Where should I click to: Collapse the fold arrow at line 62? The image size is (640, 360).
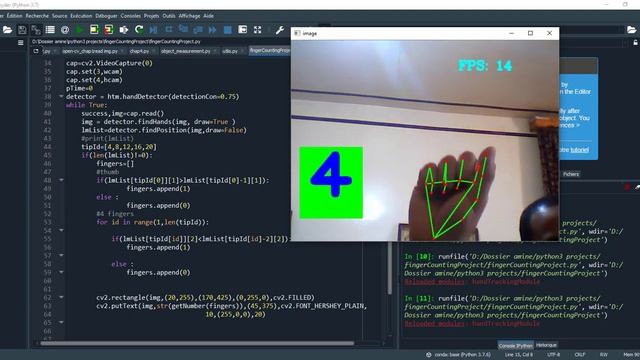click(61, 297)
